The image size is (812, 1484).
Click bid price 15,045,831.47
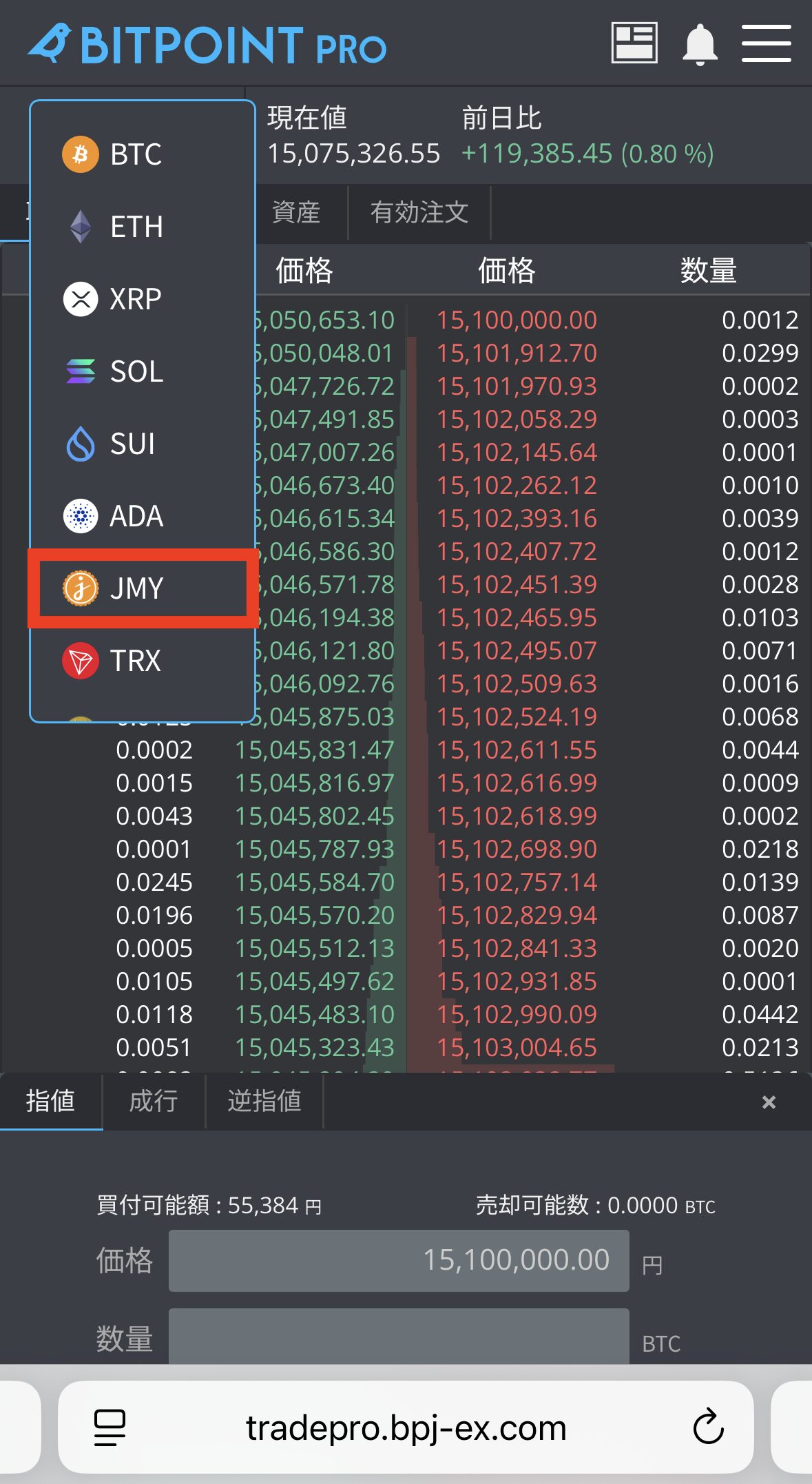315,750
